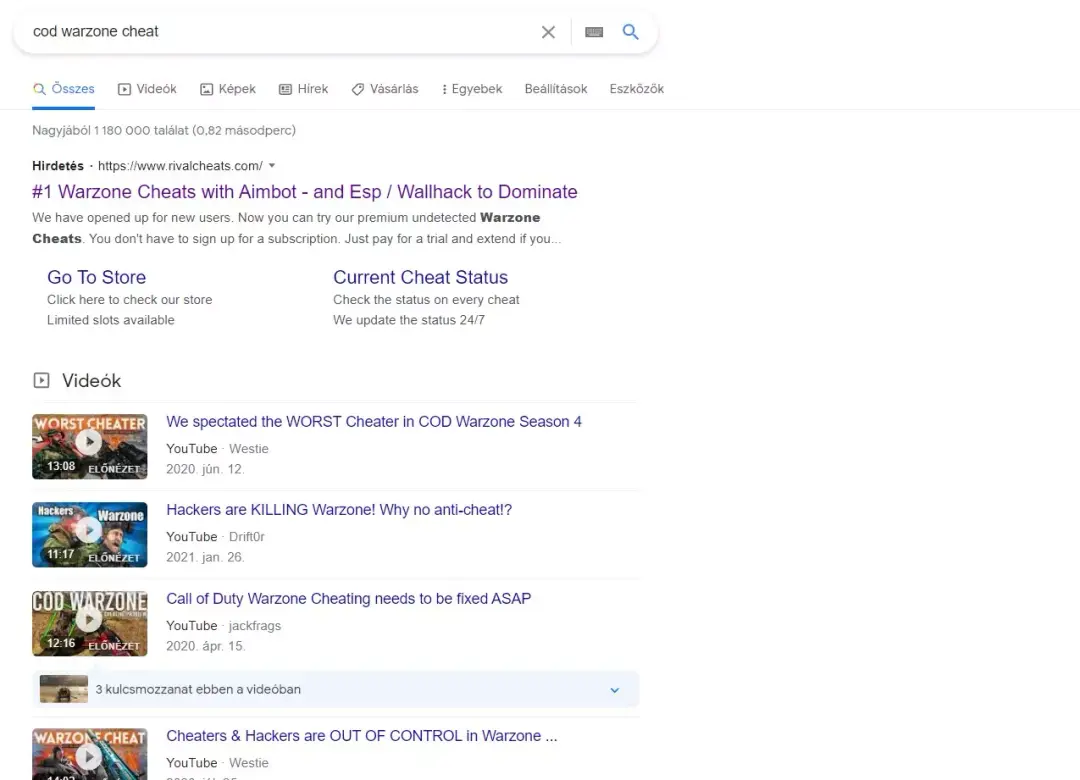Expand the Egyebek menu
1080x780 pixels.
click(472, 89)
